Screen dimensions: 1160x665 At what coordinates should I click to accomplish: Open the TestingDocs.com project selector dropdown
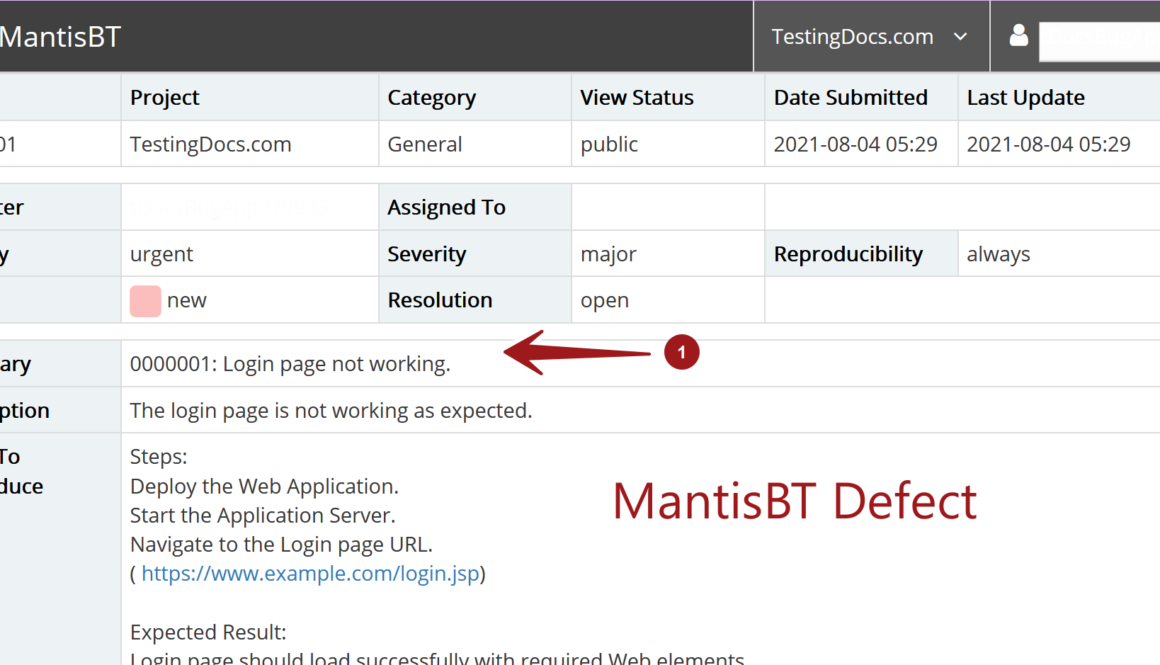[x=870, y=37]
